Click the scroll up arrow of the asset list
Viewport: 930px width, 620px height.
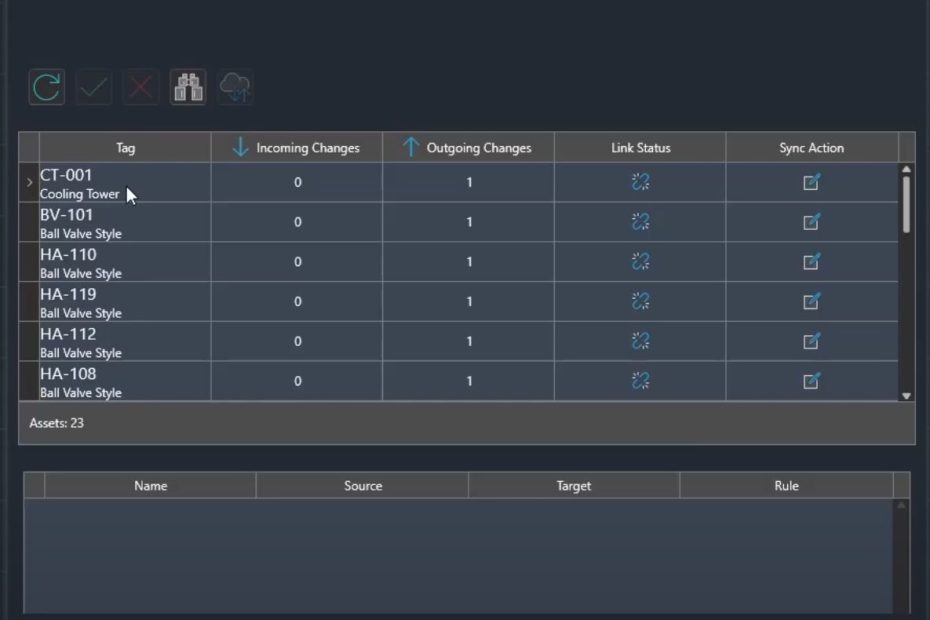[907, 170]
